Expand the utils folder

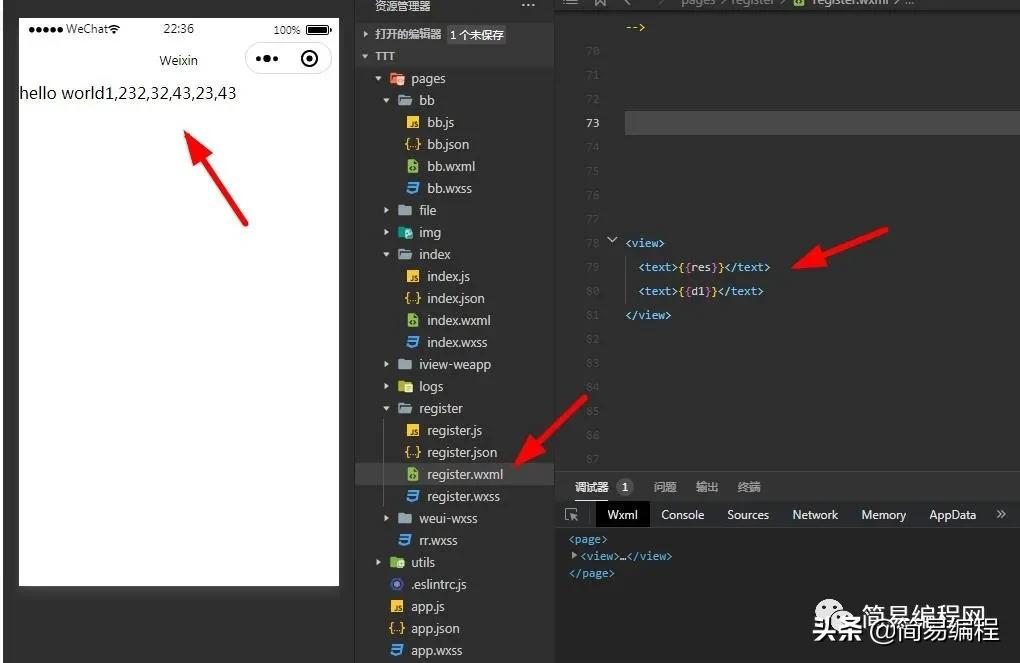pos(377,562)
